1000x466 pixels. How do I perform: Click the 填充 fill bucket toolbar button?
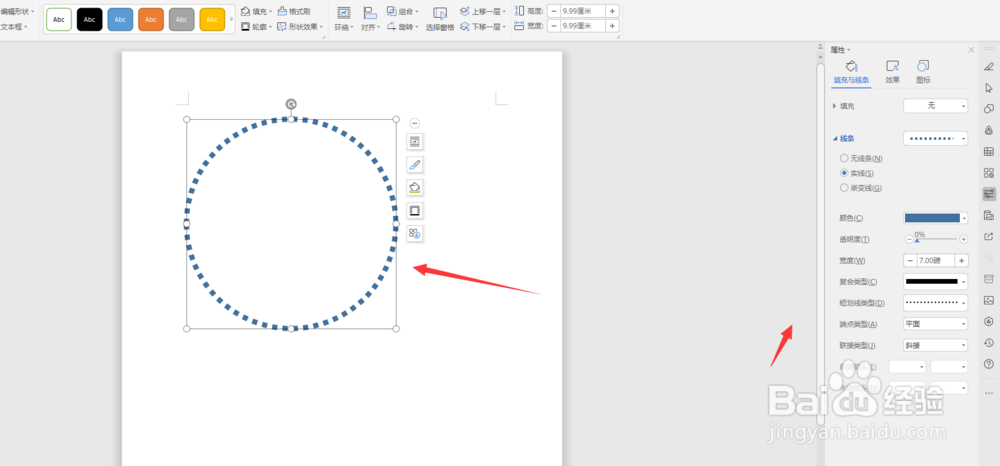pos(256,11)
